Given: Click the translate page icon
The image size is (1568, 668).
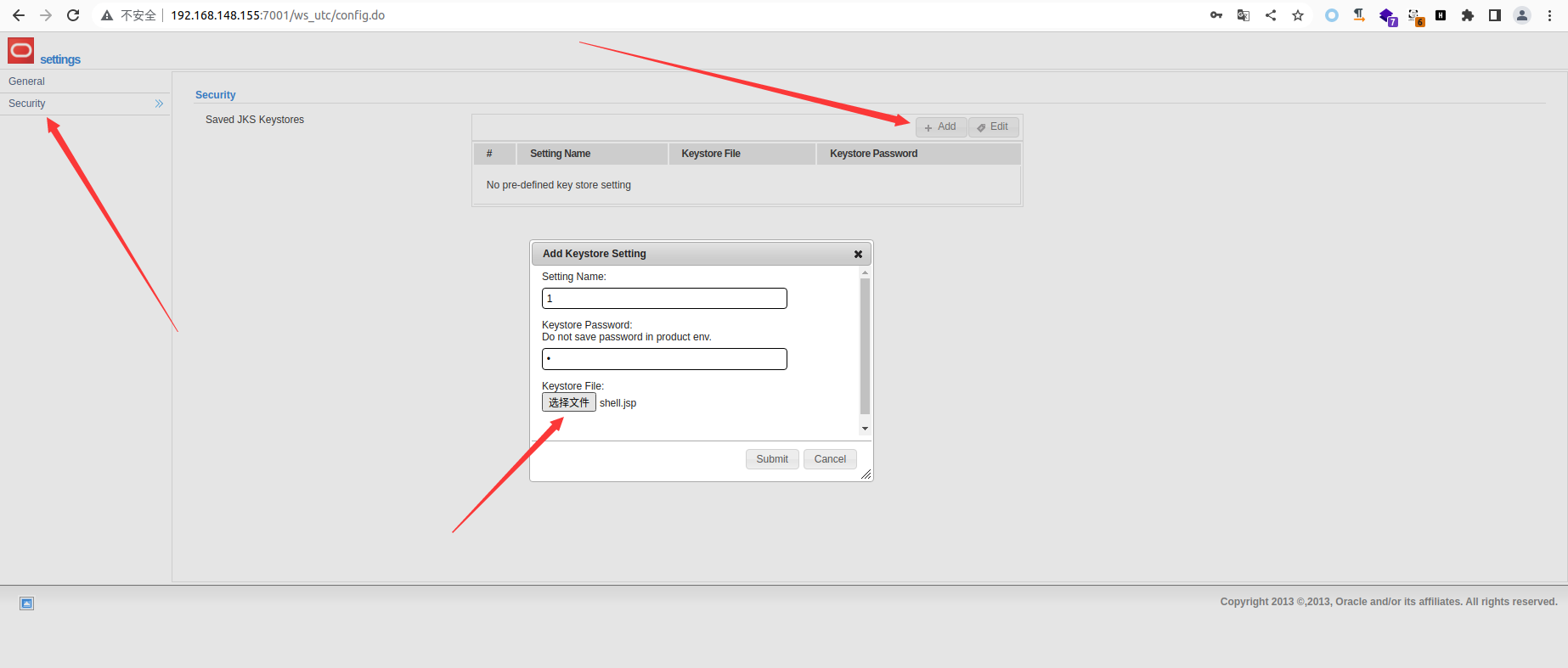Looking at the screenshot, I should point(1244,15).
